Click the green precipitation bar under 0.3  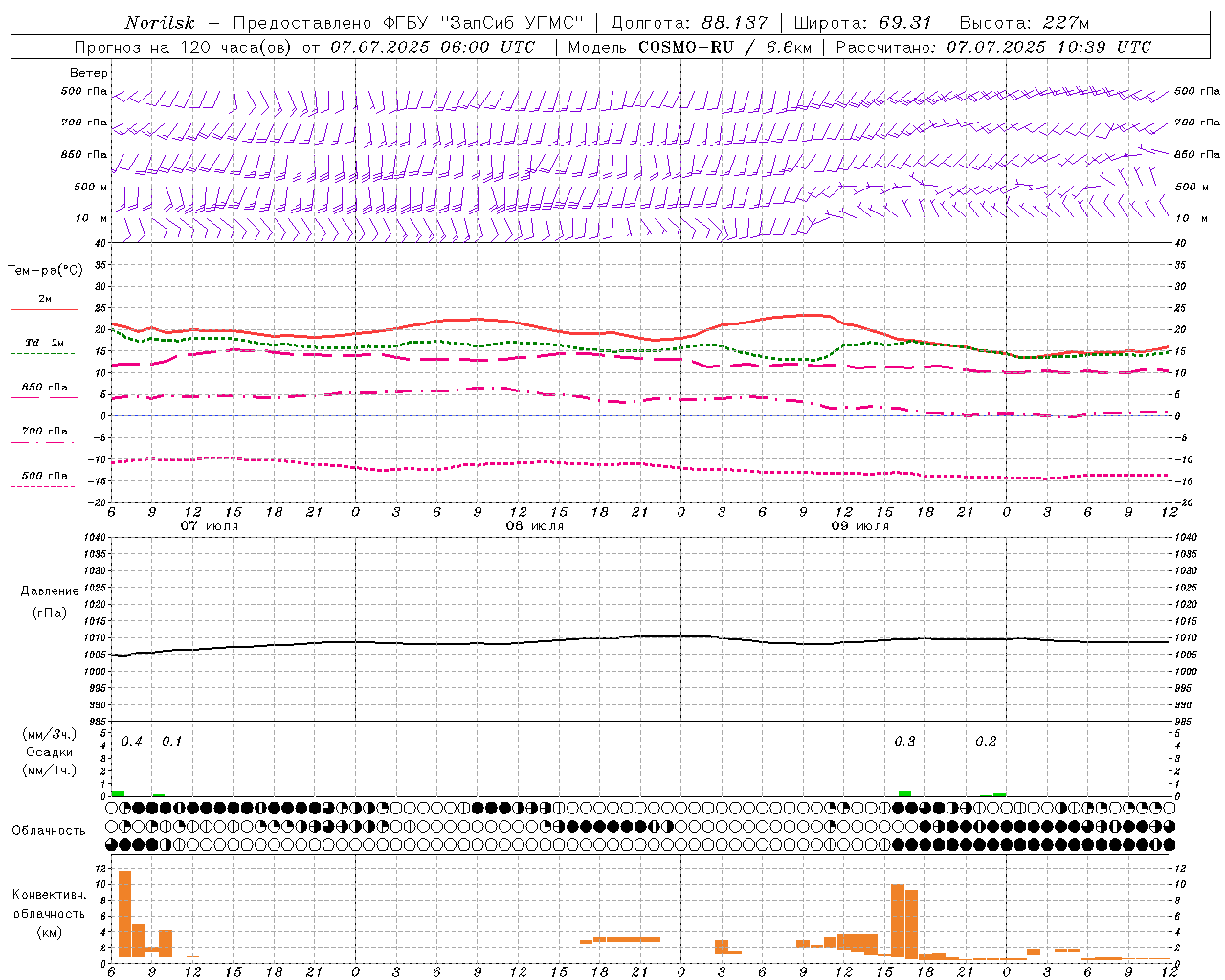point(904,793)
